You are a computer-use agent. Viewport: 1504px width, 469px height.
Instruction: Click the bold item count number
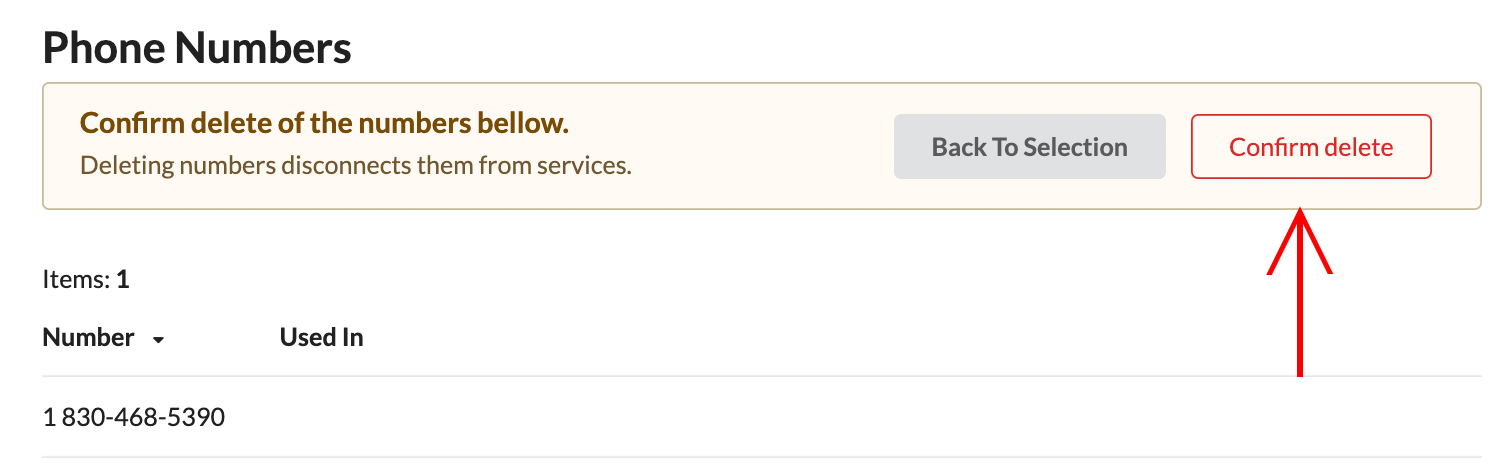123,280
